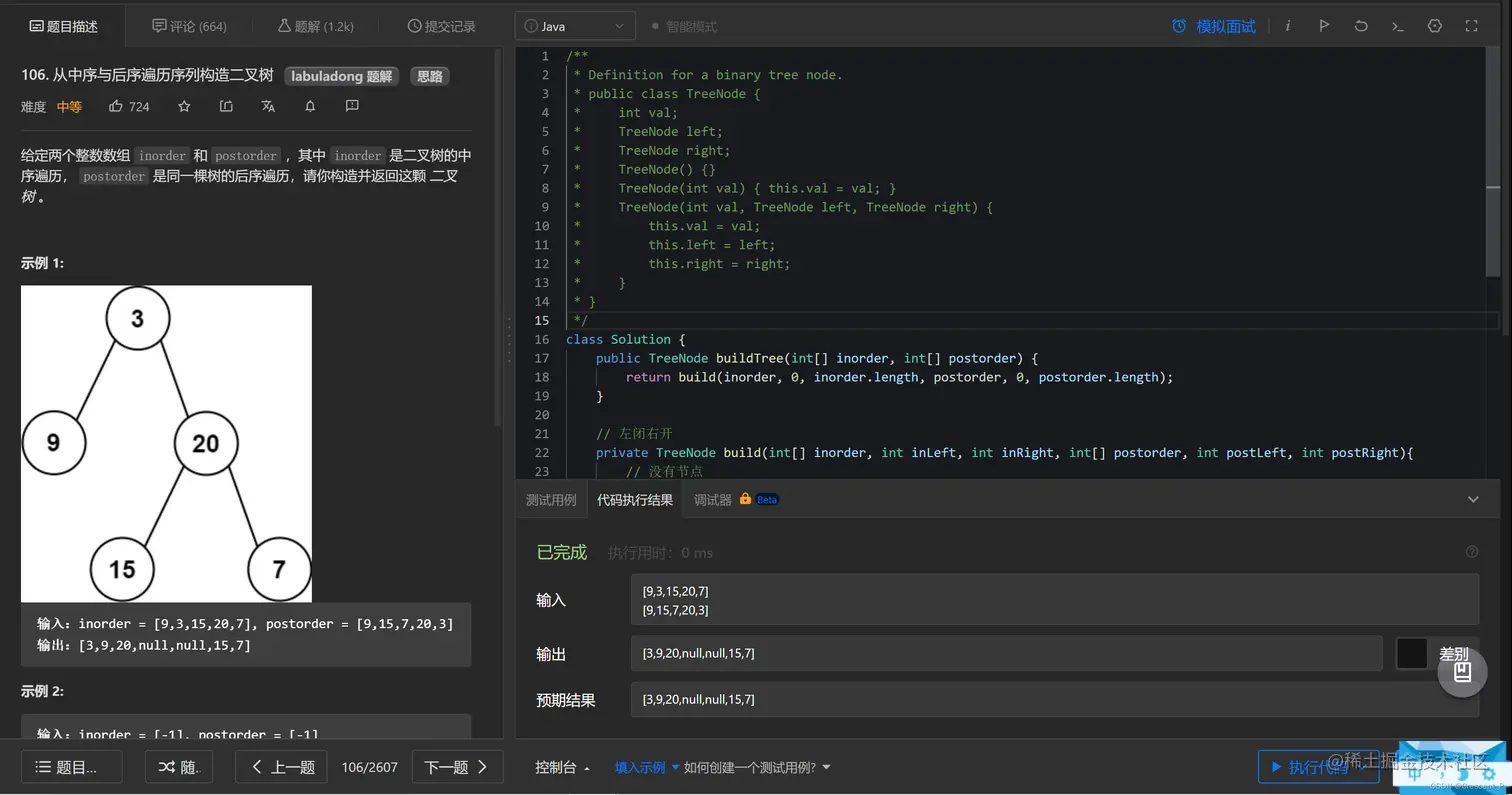Click the line 21 comment 左闭右开
The width and height of the screenshot is (1512, 795).
click(x=634, y=434)
